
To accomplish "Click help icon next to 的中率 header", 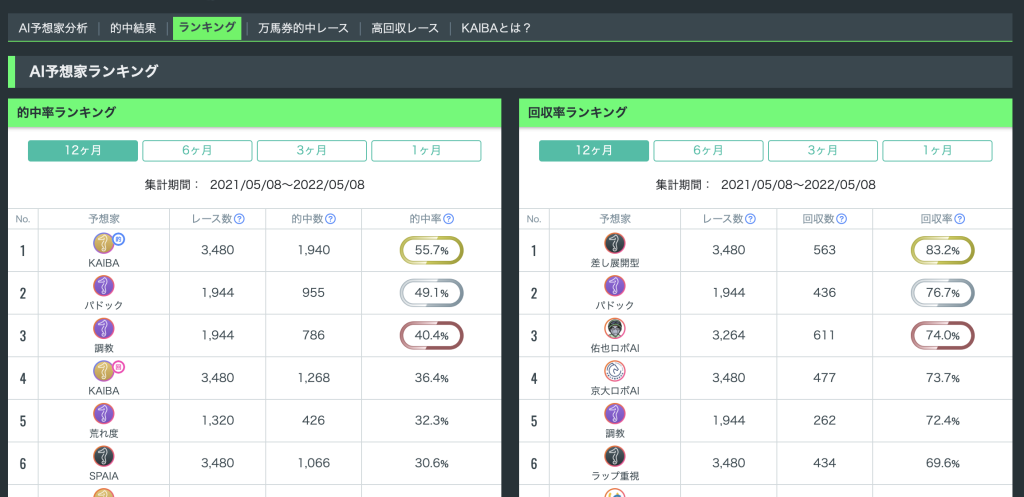I will point(448,219).
